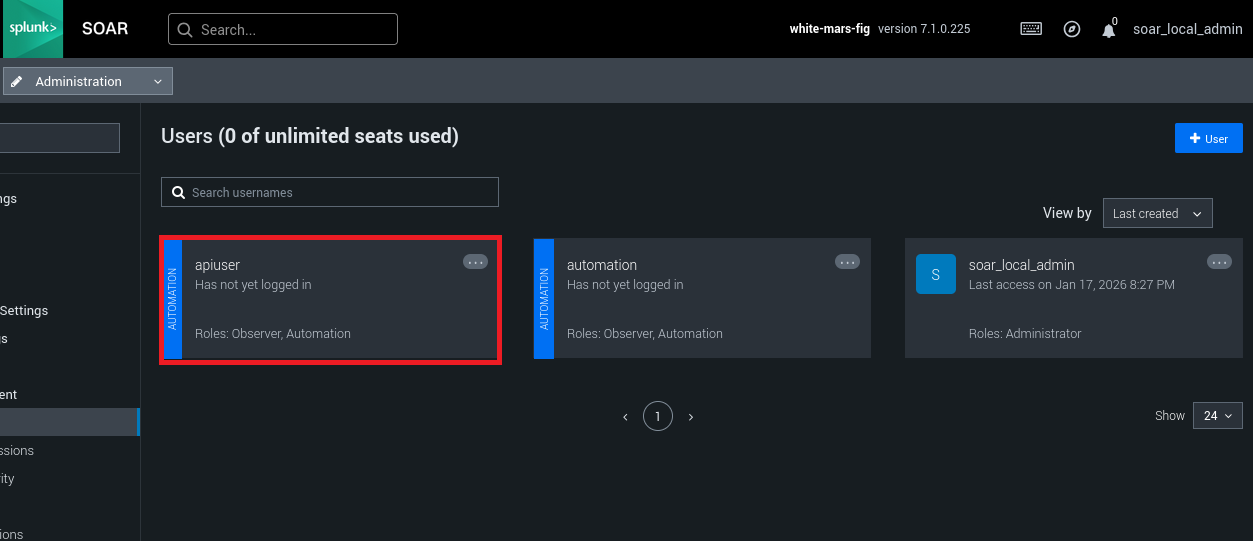Open the notifications bell icon
1253x541 pixels.
pyautogui.click(x=1108, y=30)
